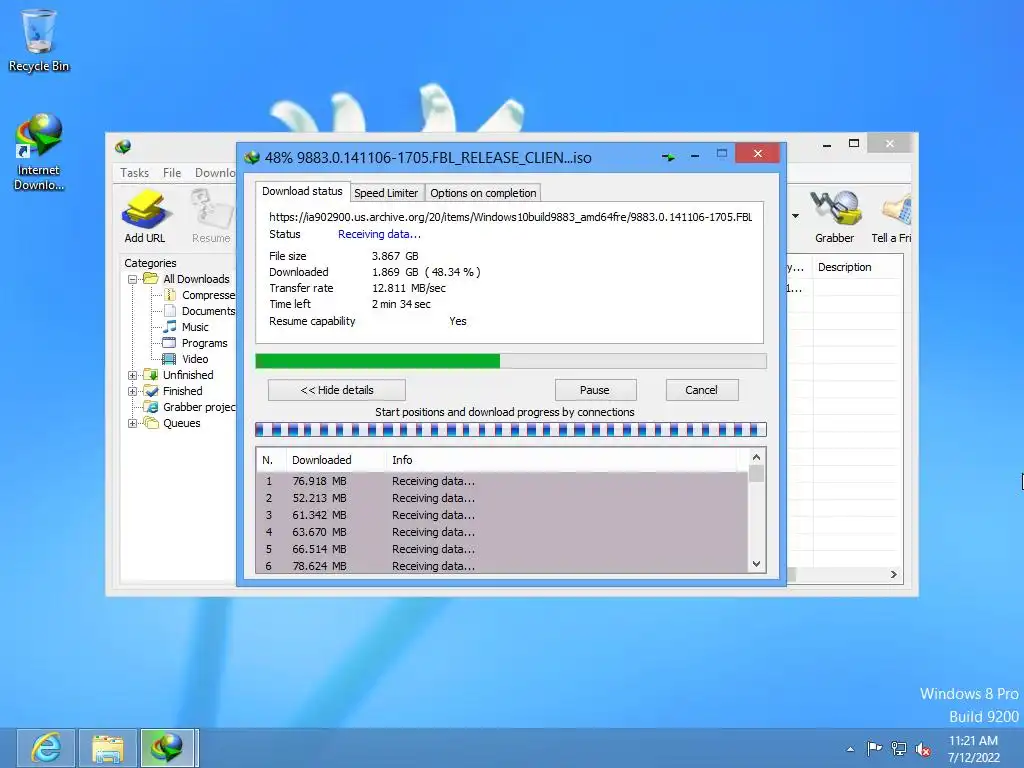Open File Explorer from the taskbar

tap(108, 748)
